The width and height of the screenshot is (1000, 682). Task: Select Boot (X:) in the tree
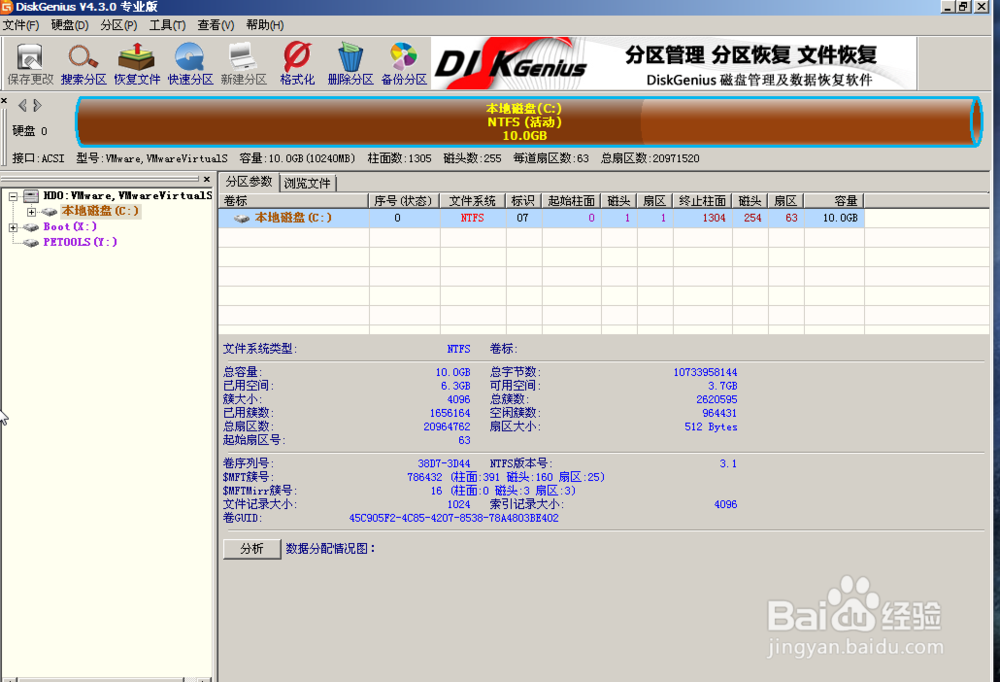click(70, 226)
